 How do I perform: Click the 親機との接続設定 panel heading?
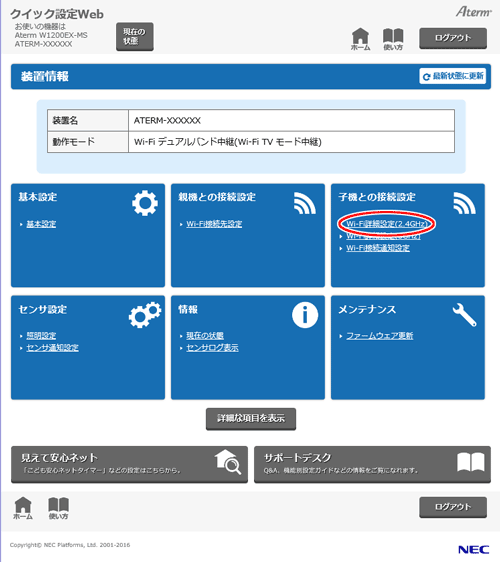[x=217, y=197]
